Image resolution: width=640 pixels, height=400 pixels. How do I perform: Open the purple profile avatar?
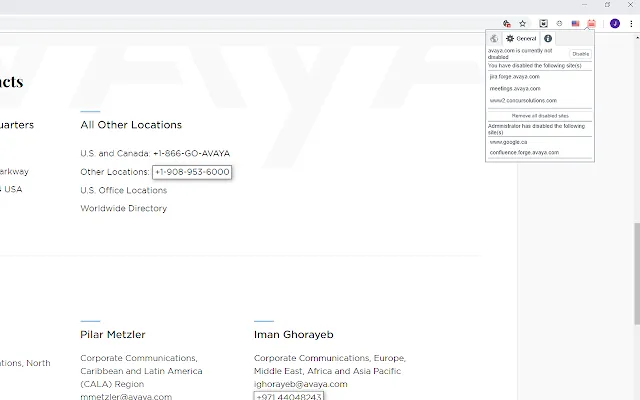pyautogui.click(x=615, y=24)
